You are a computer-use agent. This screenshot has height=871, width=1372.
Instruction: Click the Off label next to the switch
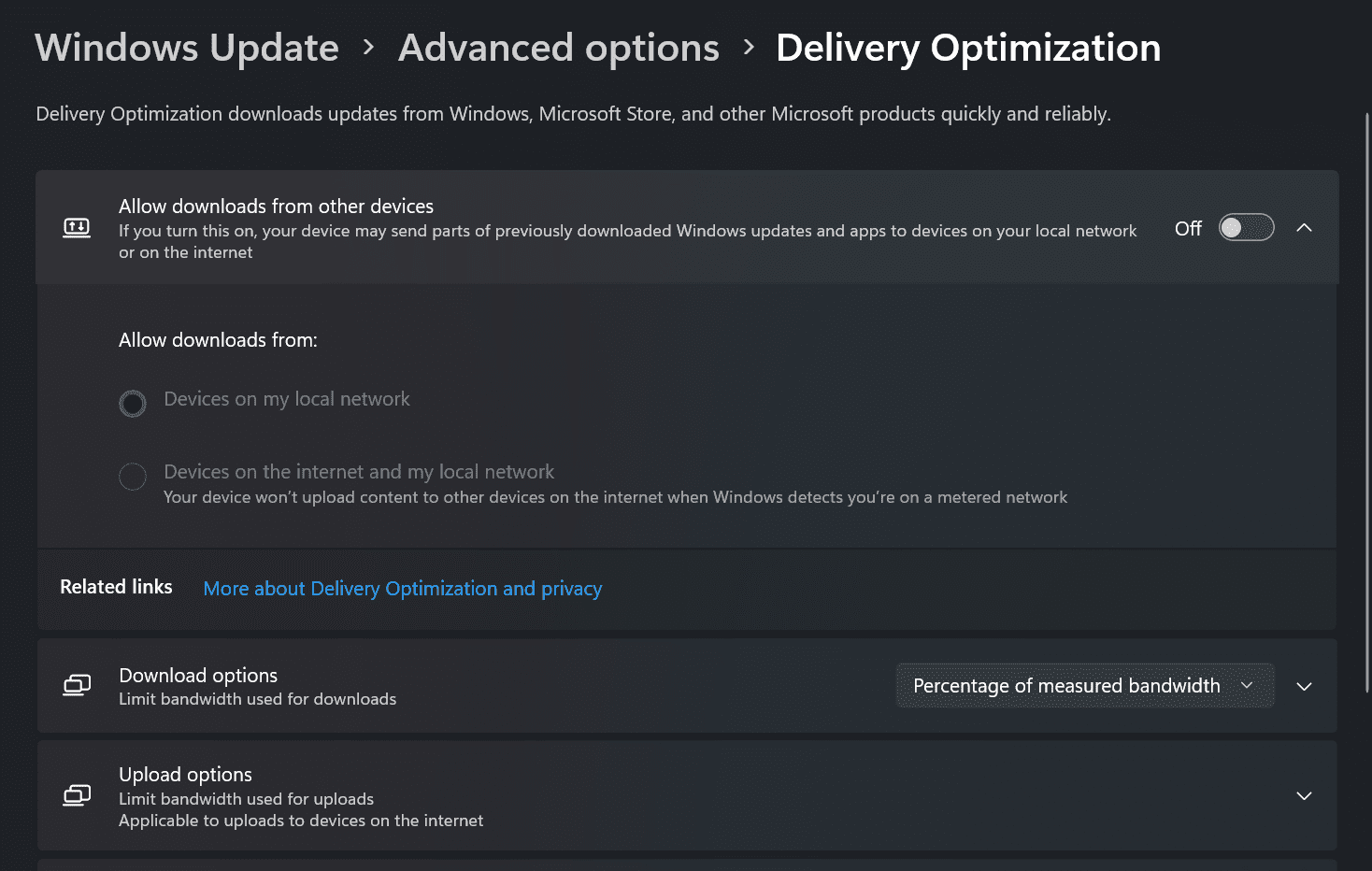[1188, 227]
